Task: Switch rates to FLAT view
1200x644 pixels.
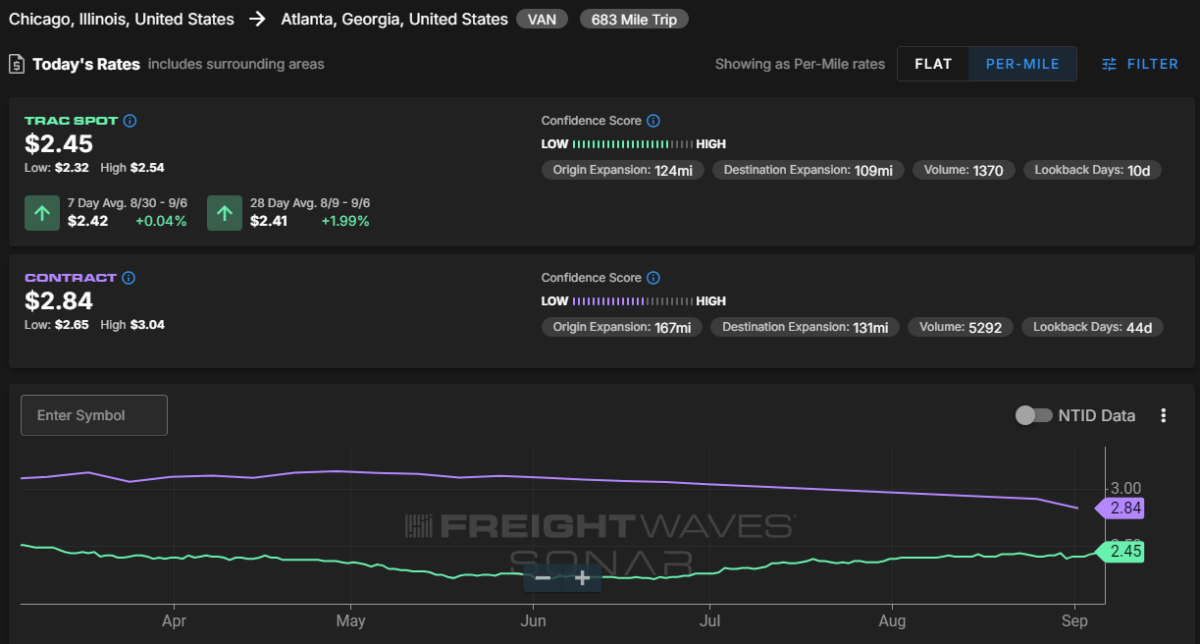Action: point(932,64)
